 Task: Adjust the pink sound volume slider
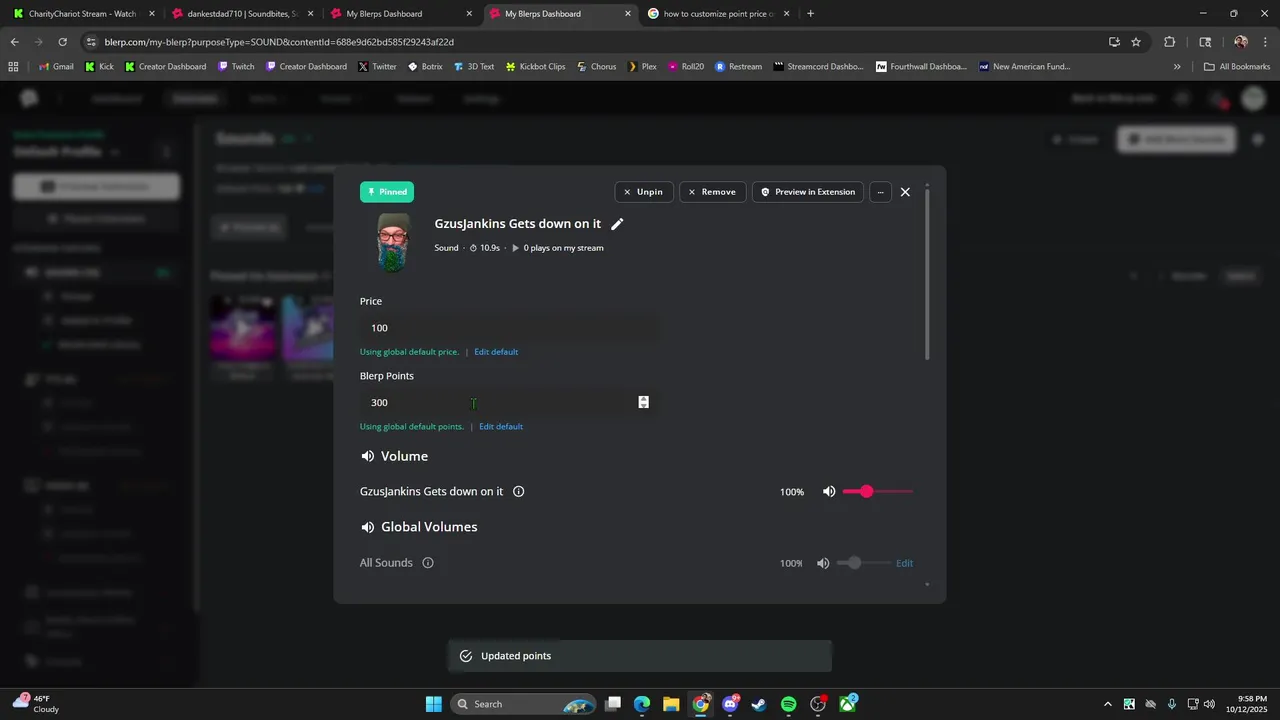tap(878, 492)
